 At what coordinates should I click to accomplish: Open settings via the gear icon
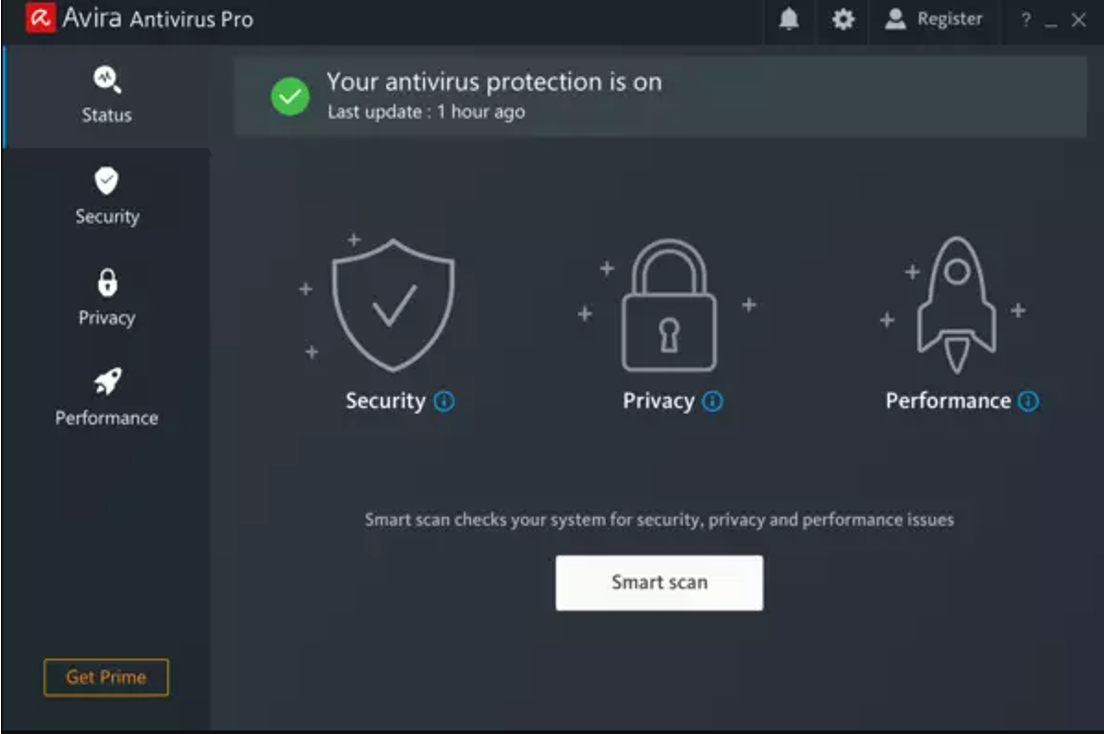pos(843,19)
